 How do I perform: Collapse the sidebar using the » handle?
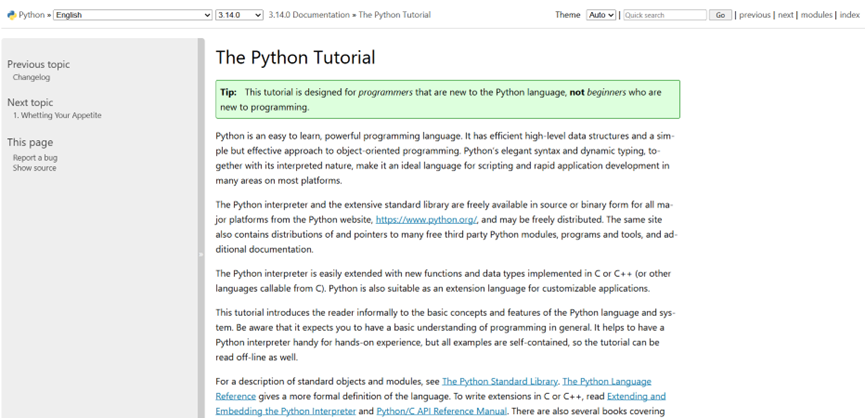point(201,254)
